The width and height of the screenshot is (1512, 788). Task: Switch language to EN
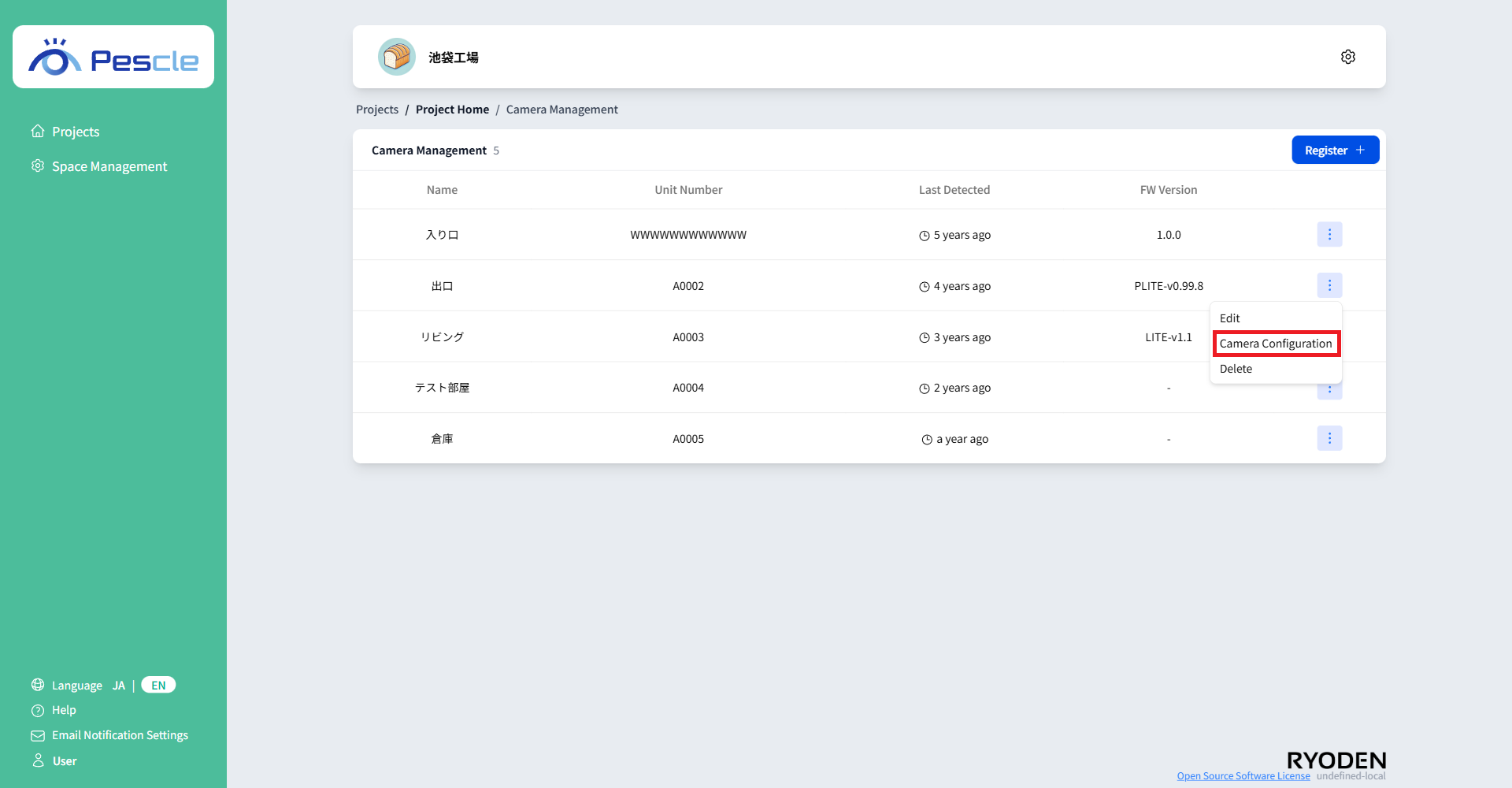tap(158, 686)
